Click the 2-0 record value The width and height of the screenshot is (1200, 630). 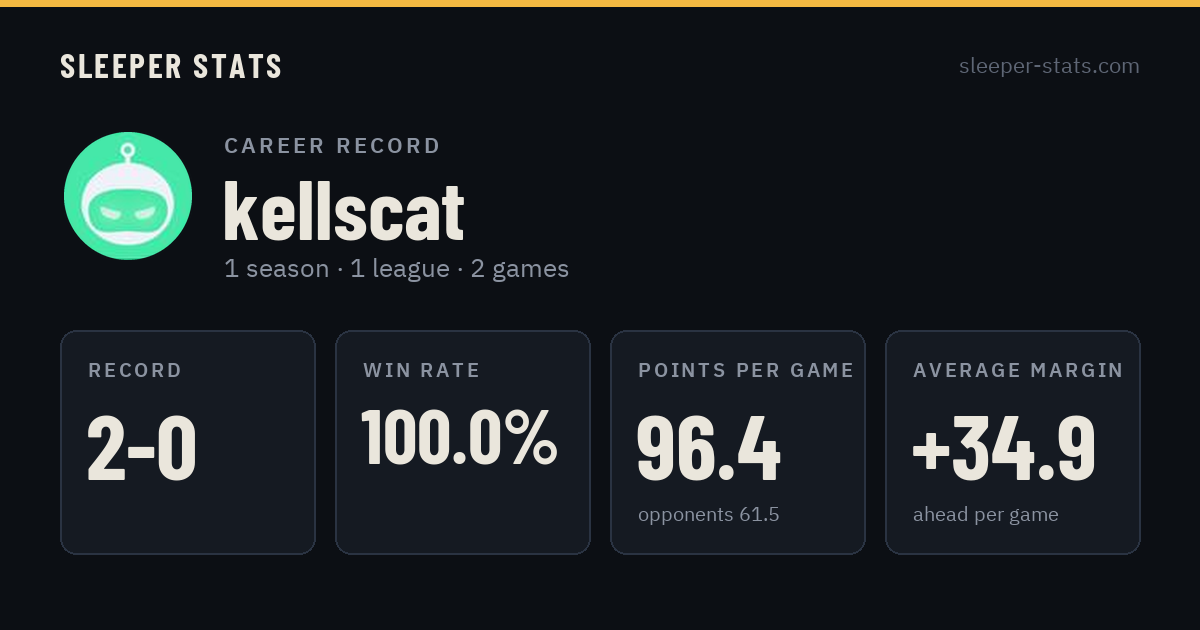coord(142,449)
